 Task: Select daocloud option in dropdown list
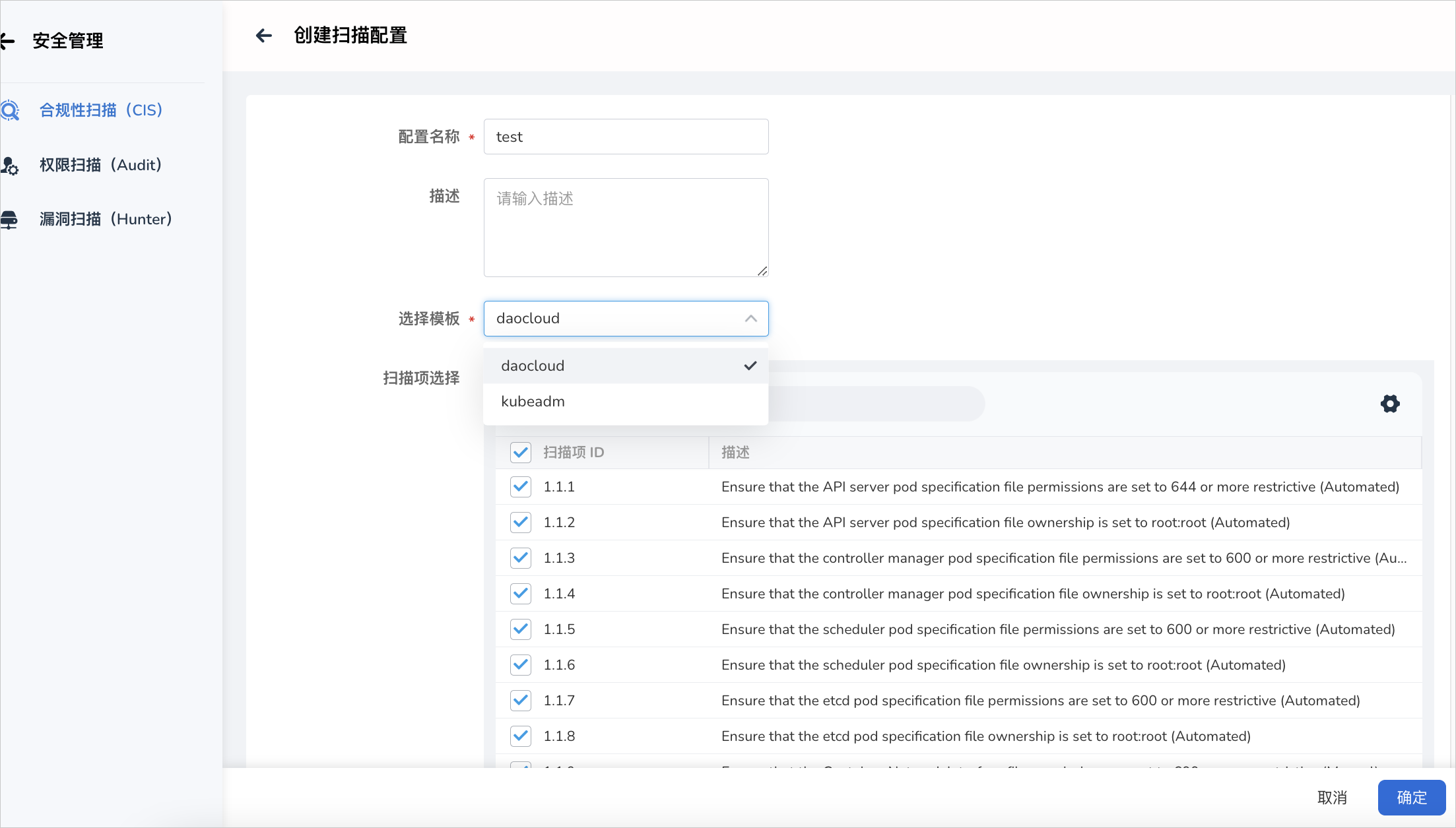(x=626, y=366)
